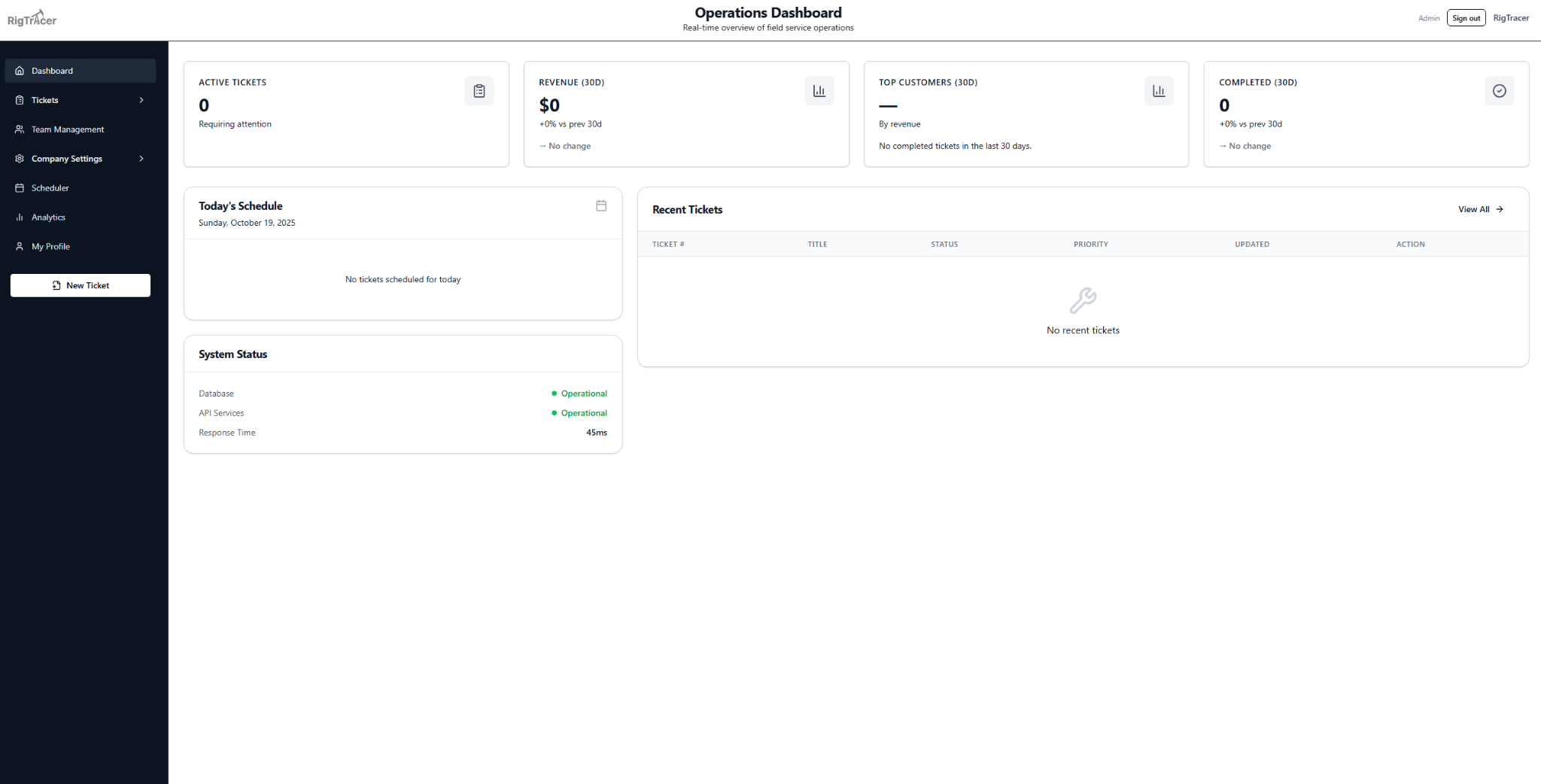Open View All recent tickets
The width and height of the screenshot is (1541, 784).
click(x=1480, y=209)
